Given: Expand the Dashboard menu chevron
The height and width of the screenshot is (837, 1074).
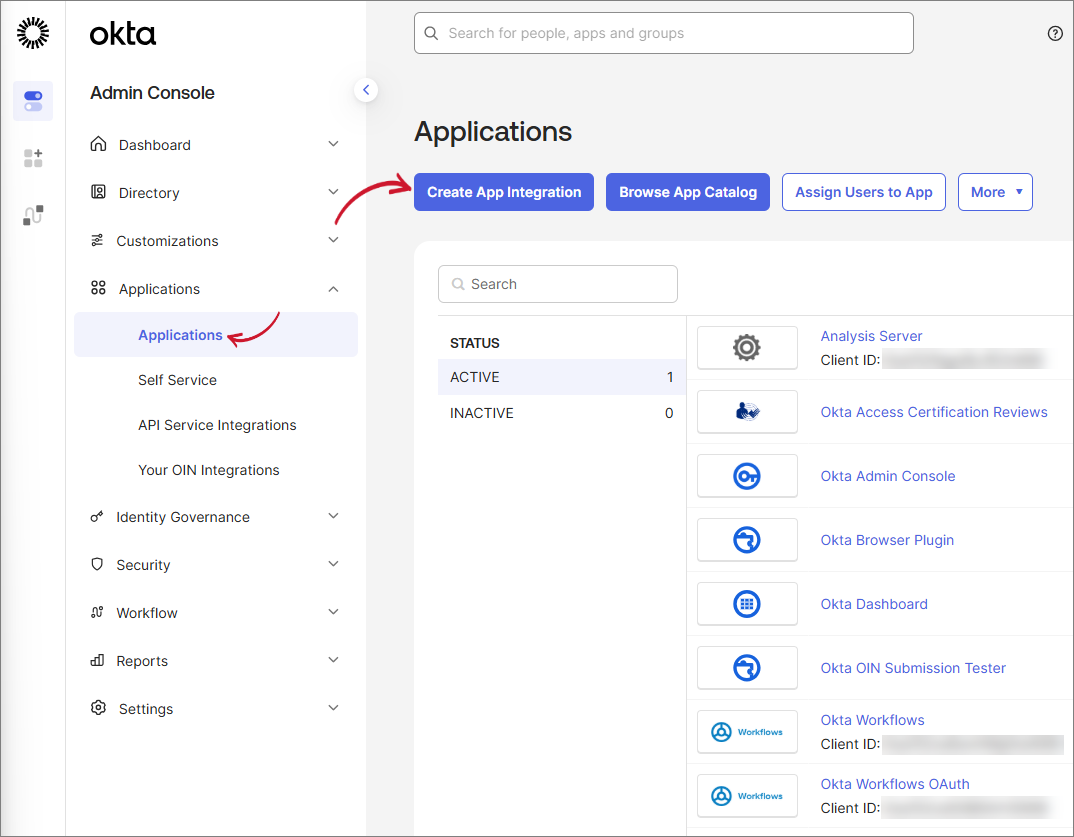Looking at the screenshot, I should (334, 144).
